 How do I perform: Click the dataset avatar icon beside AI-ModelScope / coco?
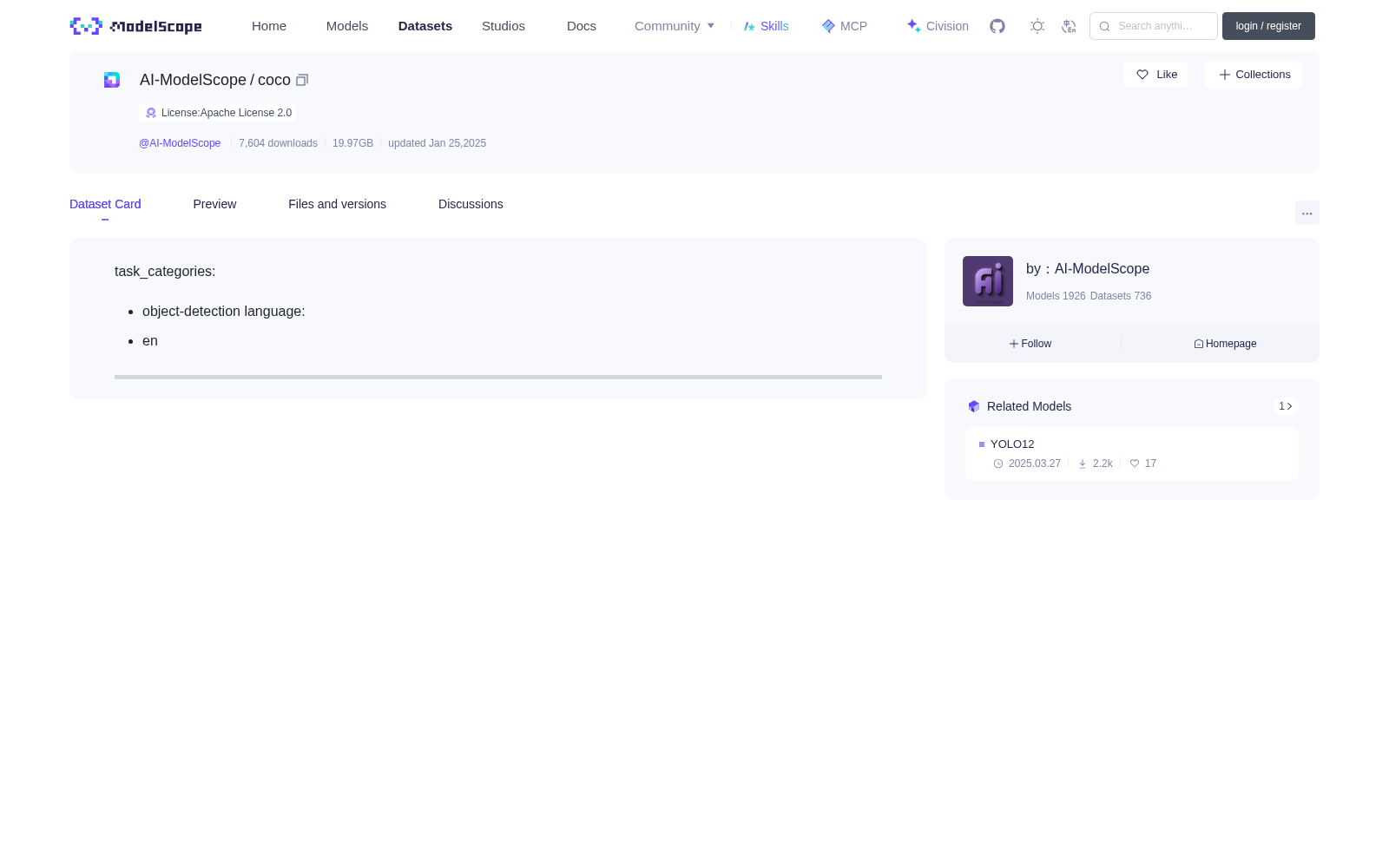click(112, 80)
